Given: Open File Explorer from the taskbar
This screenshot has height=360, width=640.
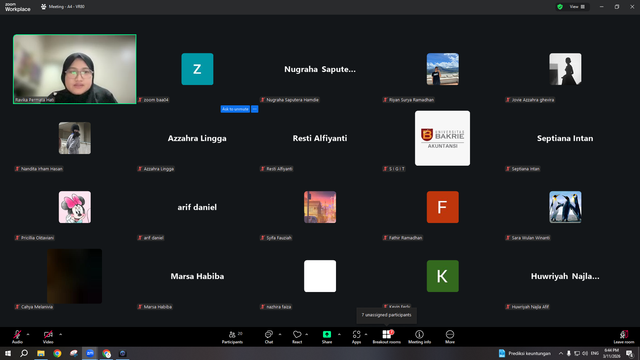Looking at the screenshot, I should coord(41,353).
